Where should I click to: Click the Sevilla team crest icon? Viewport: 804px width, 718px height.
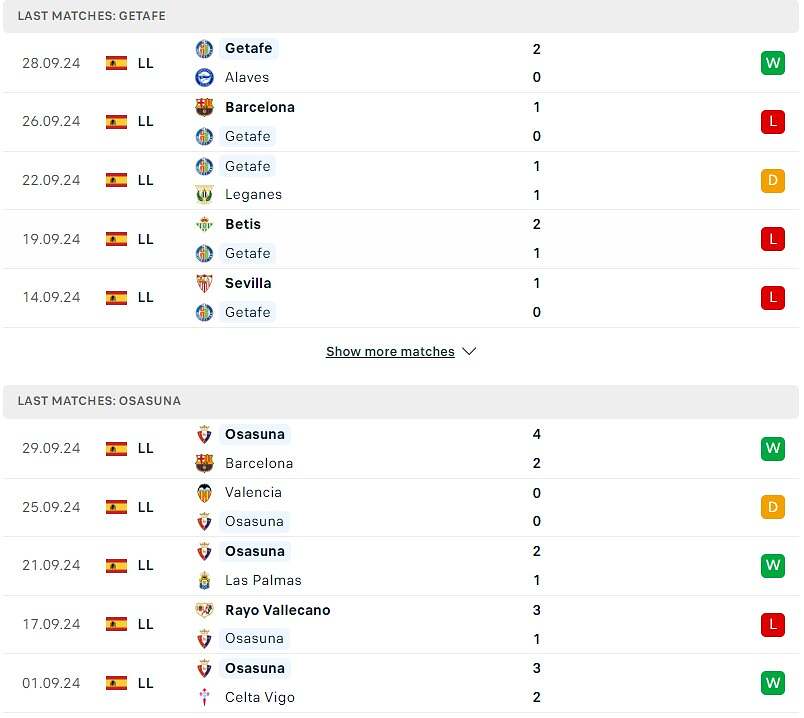(x=204, y=283)
